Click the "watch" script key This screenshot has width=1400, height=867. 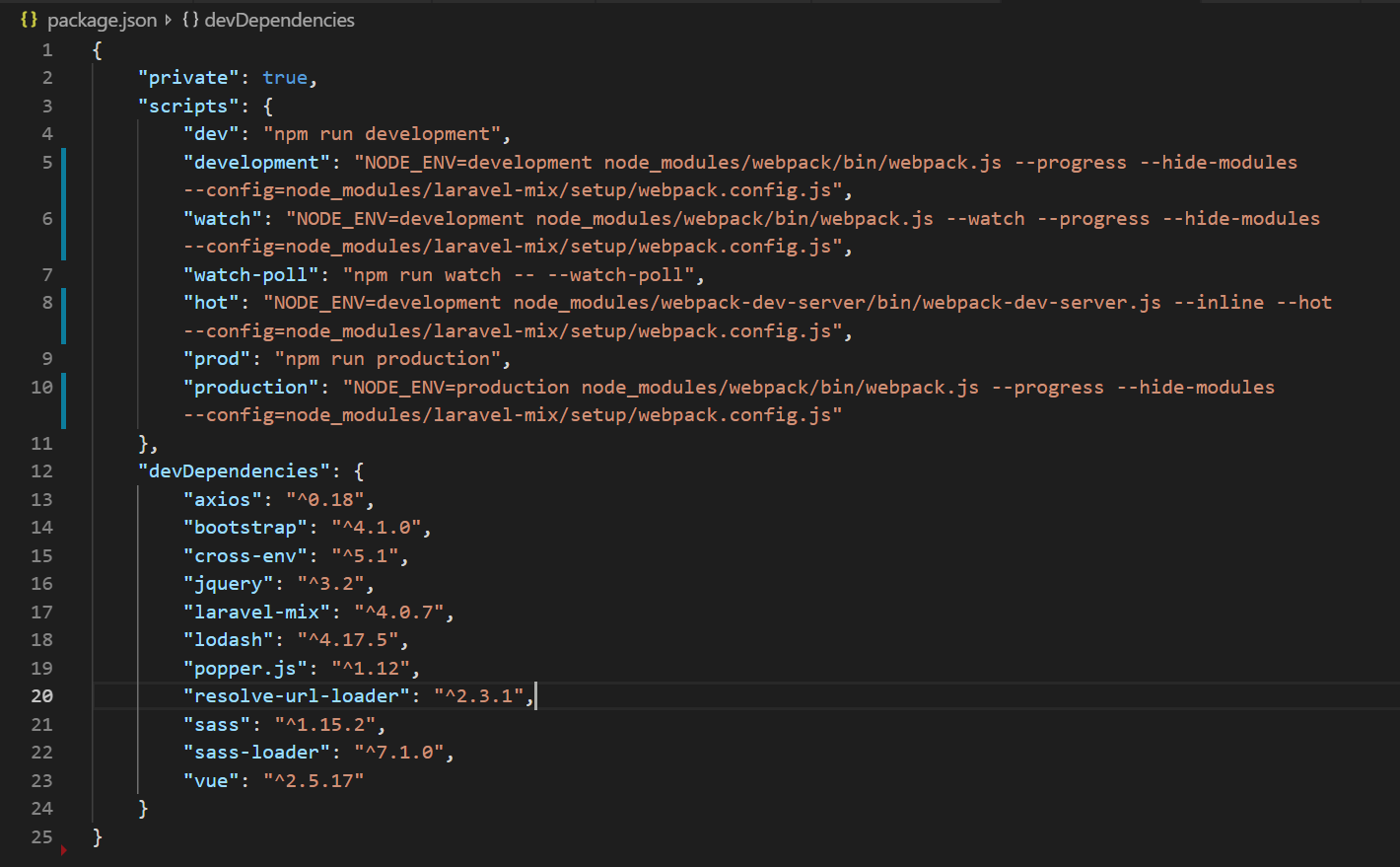[x=223, y=218]
